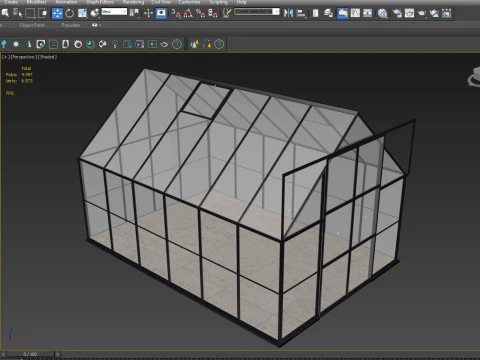Open Render Setup
This screenshot has width=480, height=360.
tap(397, 13)
